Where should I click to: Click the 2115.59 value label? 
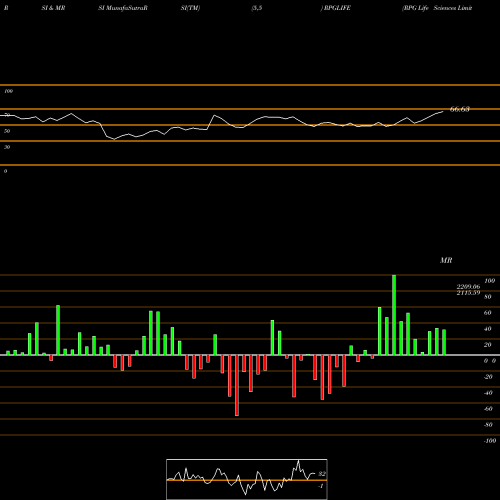[x=468, y=293]
